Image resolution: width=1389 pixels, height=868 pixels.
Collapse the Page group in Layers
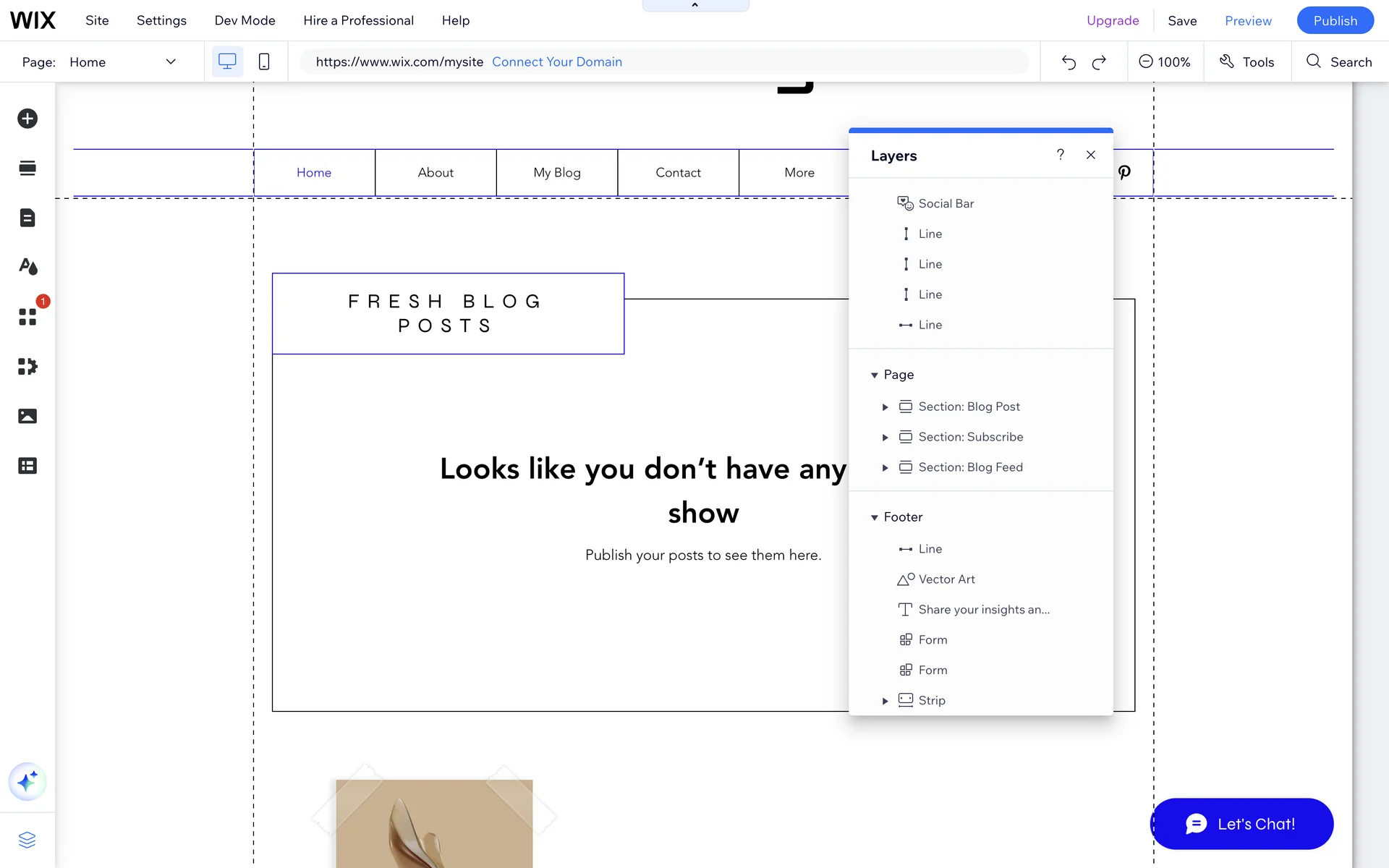(x=874, y=375)
